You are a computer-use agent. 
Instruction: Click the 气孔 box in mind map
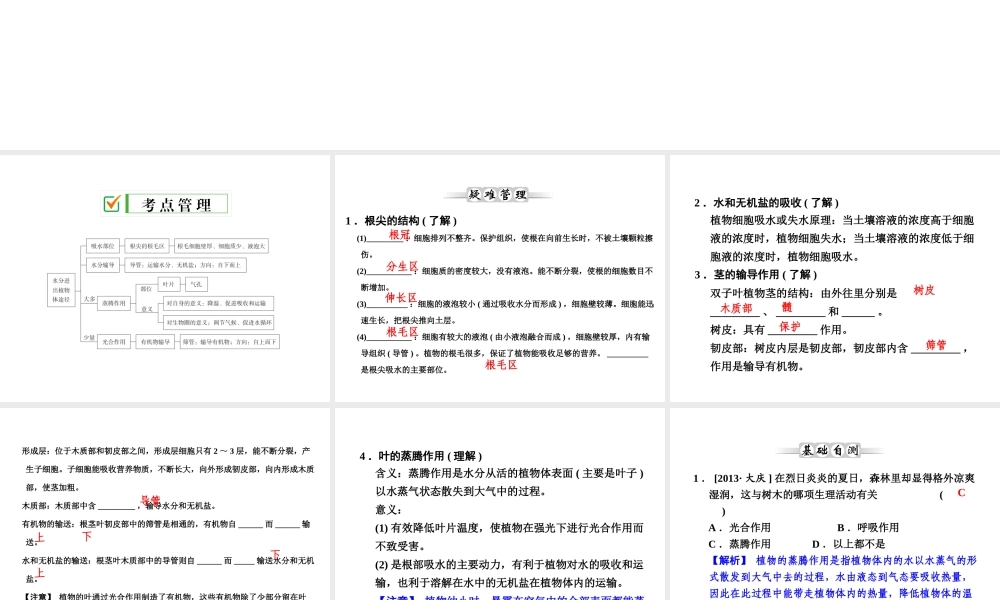196,284
